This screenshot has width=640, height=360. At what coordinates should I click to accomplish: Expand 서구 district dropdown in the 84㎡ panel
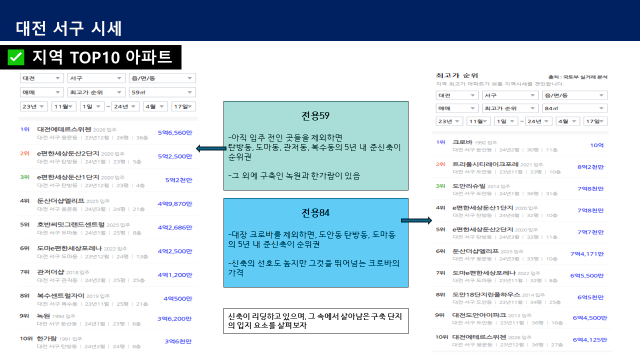tap(510, 95)
